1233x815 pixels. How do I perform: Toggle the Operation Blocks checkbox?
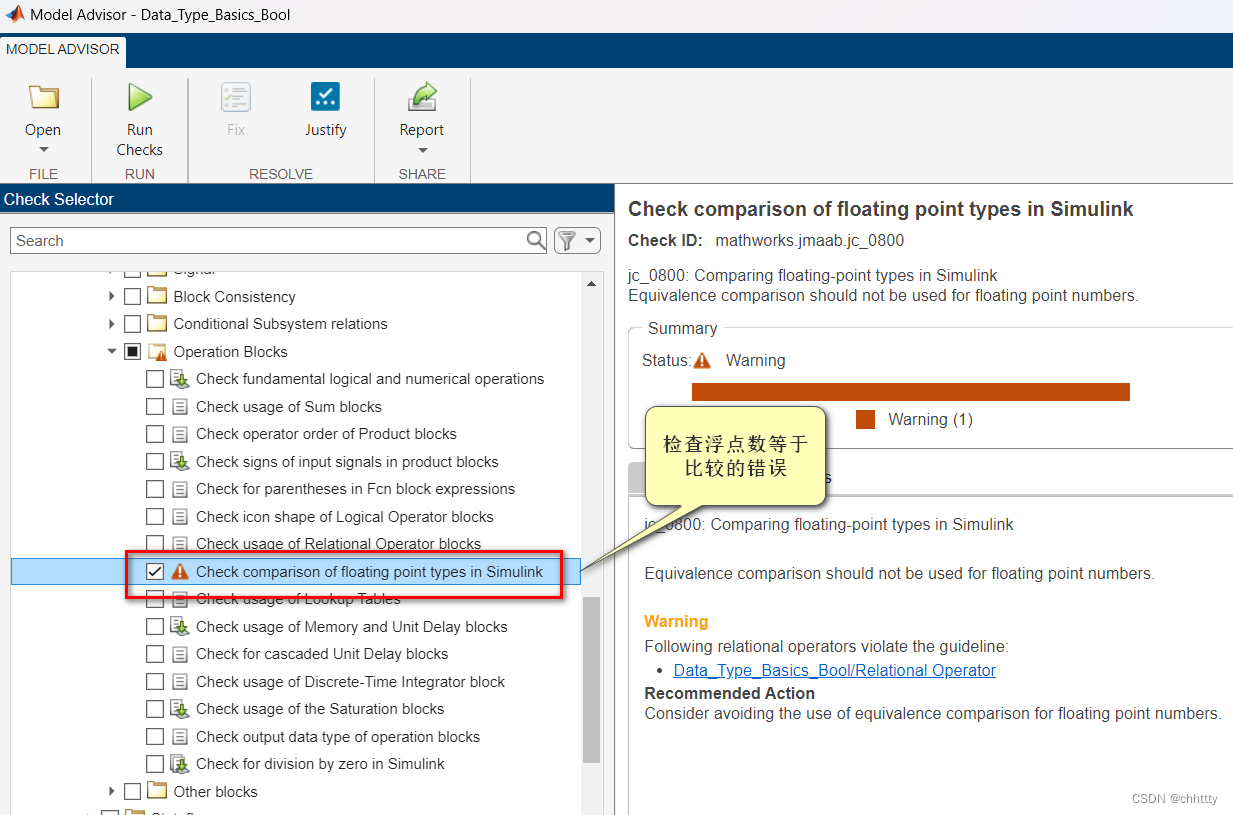pyautogui.click(x=132, y=351)
